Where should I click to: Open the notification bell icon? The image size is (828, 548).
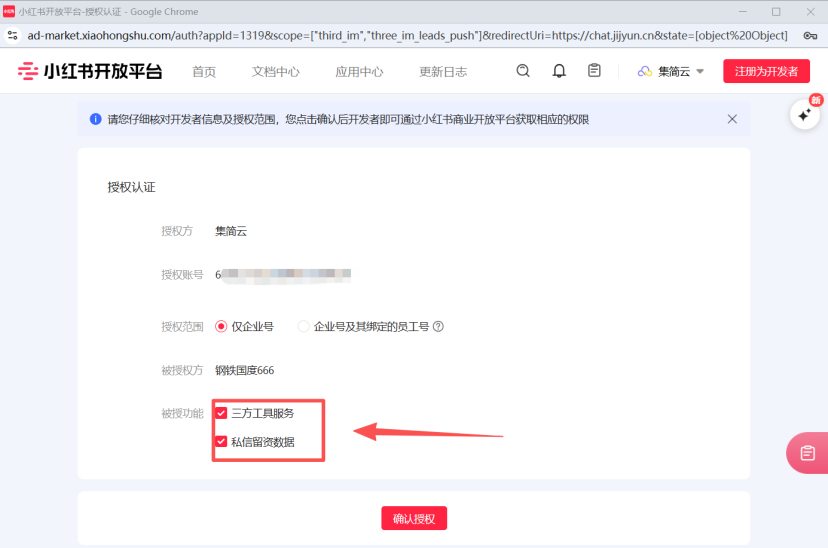pyautogui.click(x=559, y=71)
